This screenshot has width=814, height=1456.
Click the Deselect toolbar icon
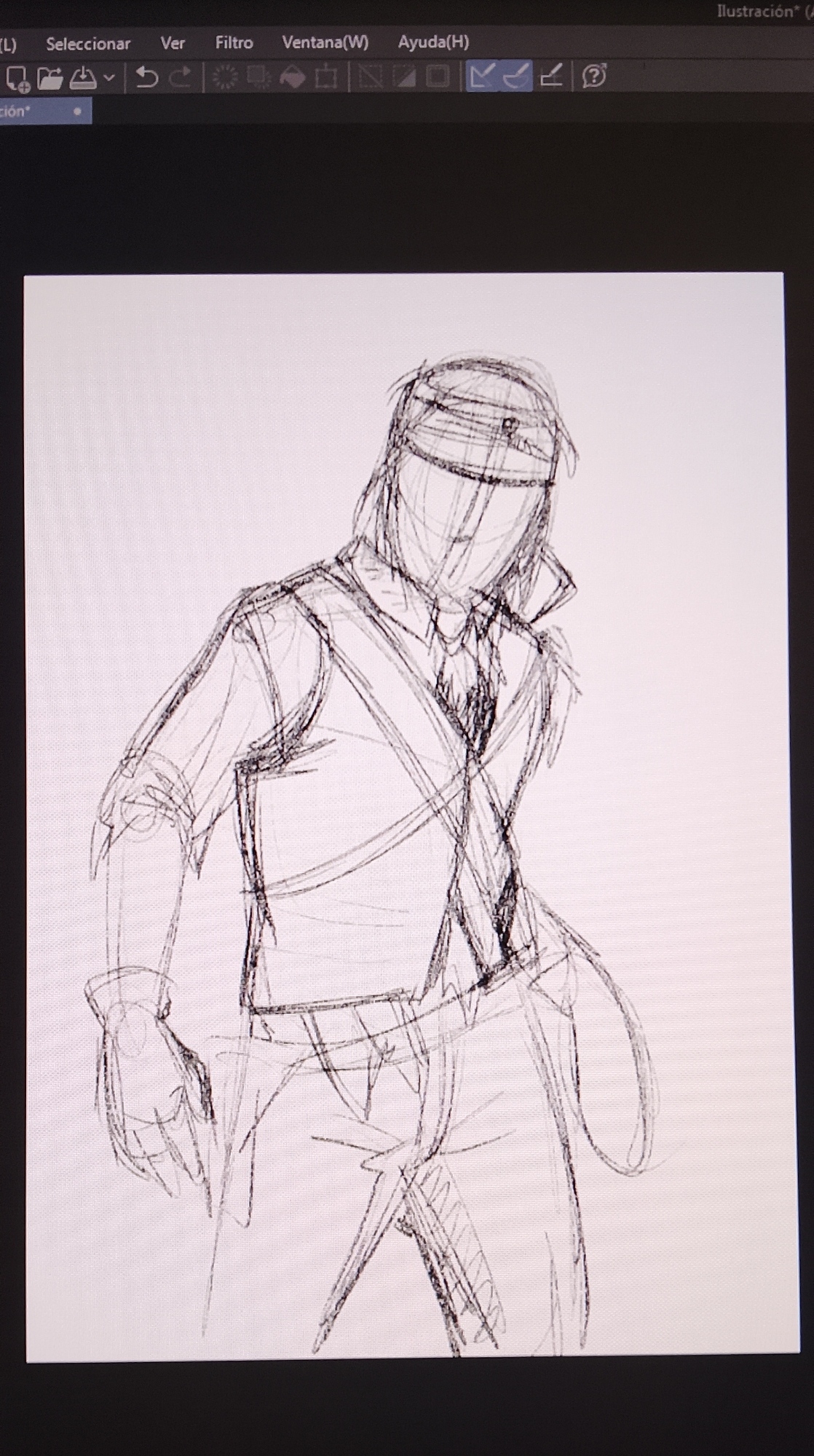coord(371,77)
